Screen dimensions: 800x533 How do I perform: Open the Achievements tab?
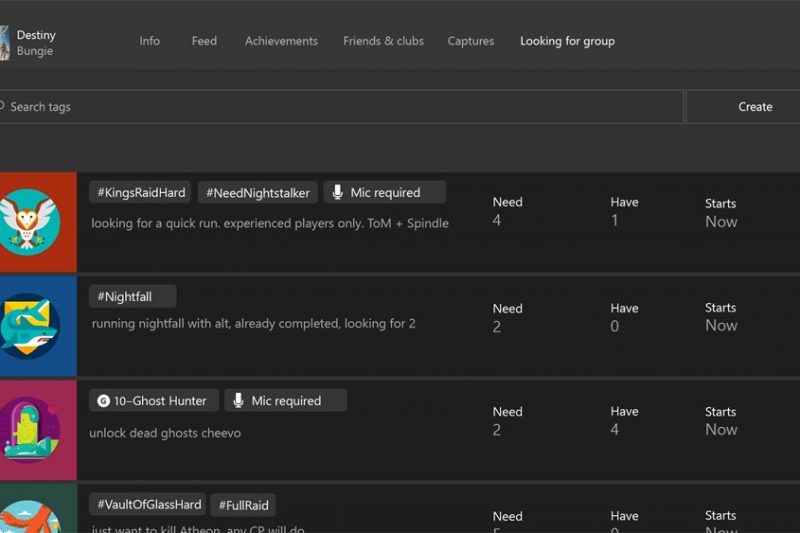point(281,41)
